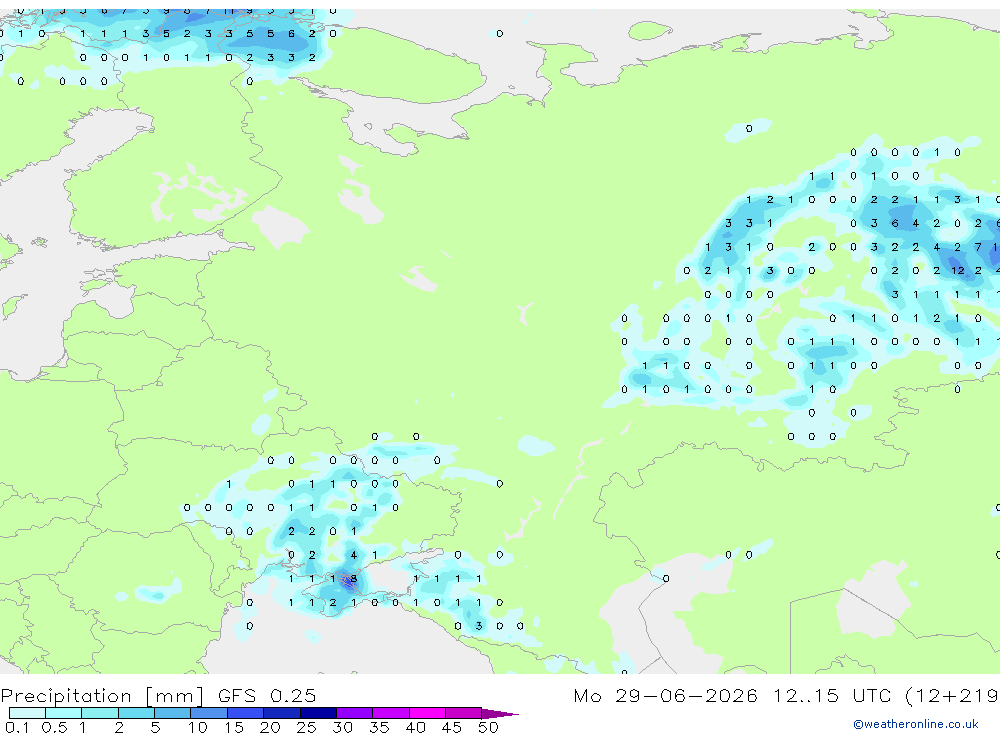1000x733 pixels.
Task: Select the 35–40 mm purple legend swatch
Action: coord(391,713)
